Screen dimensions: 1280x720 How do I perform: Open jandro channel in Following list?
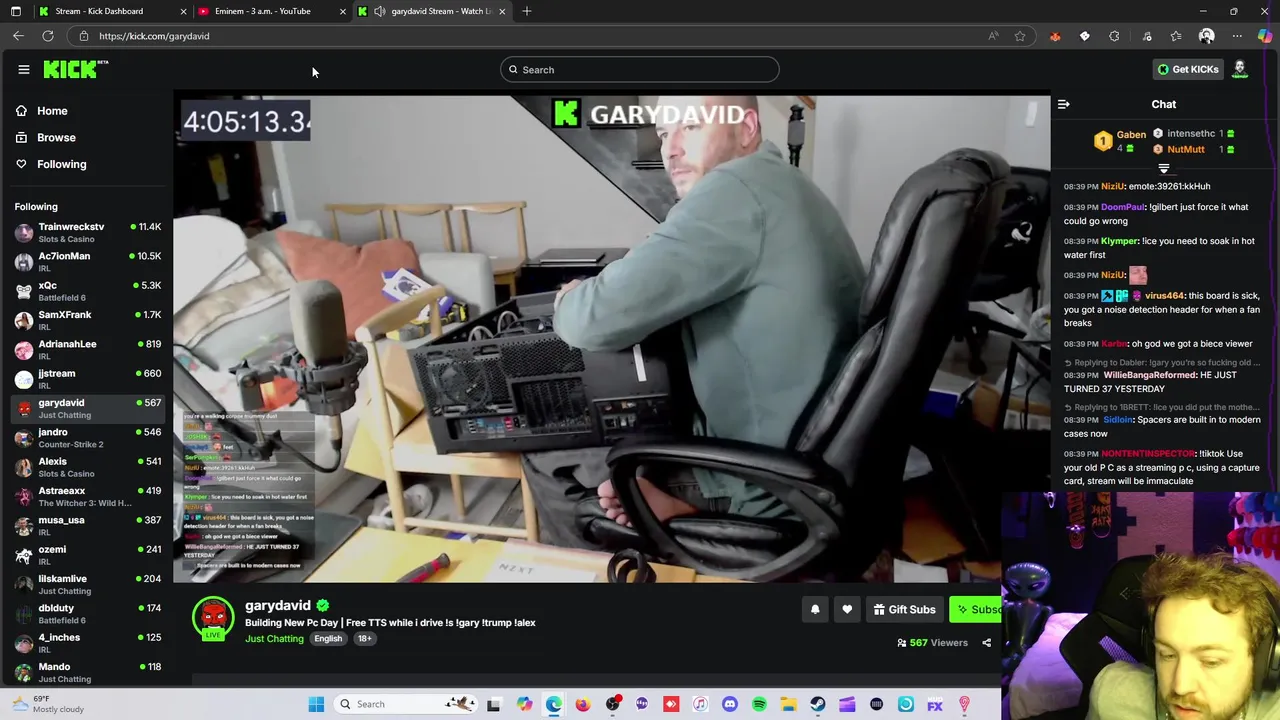click(88, 438)
